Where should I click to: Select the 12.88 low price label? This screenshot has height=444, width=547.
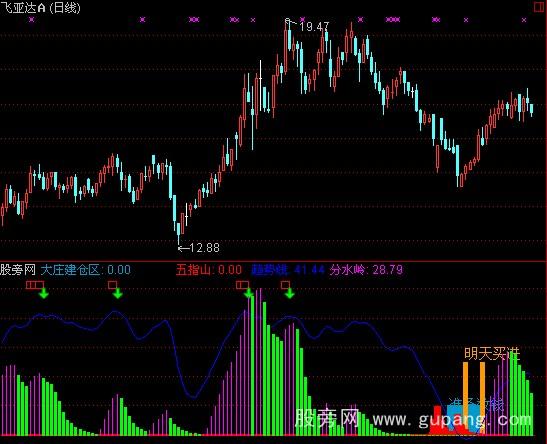tap(204, 248)
